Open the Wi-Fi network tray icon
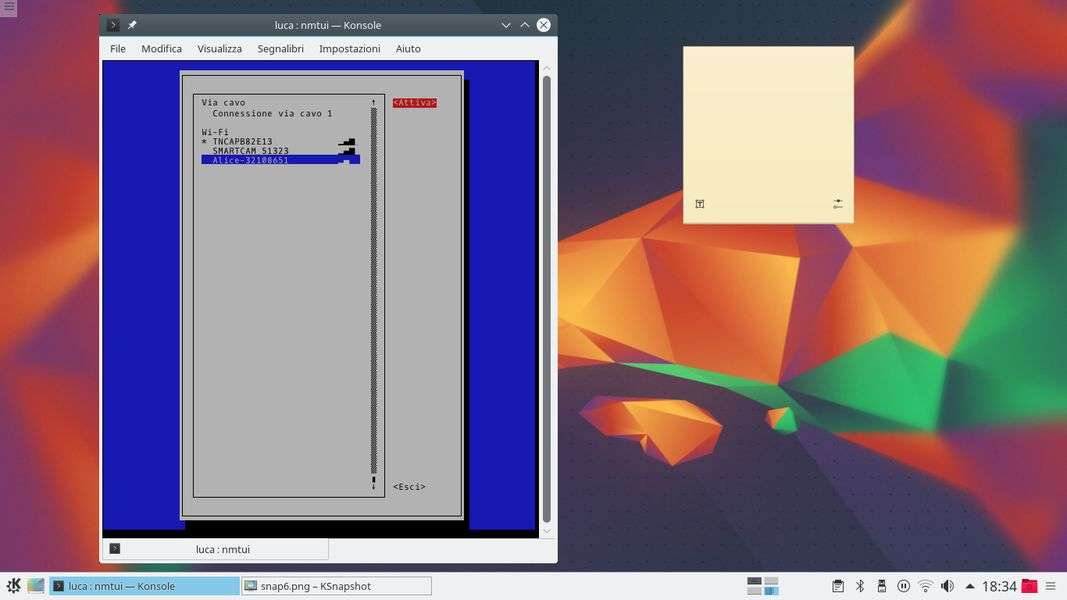 point(925,586)
